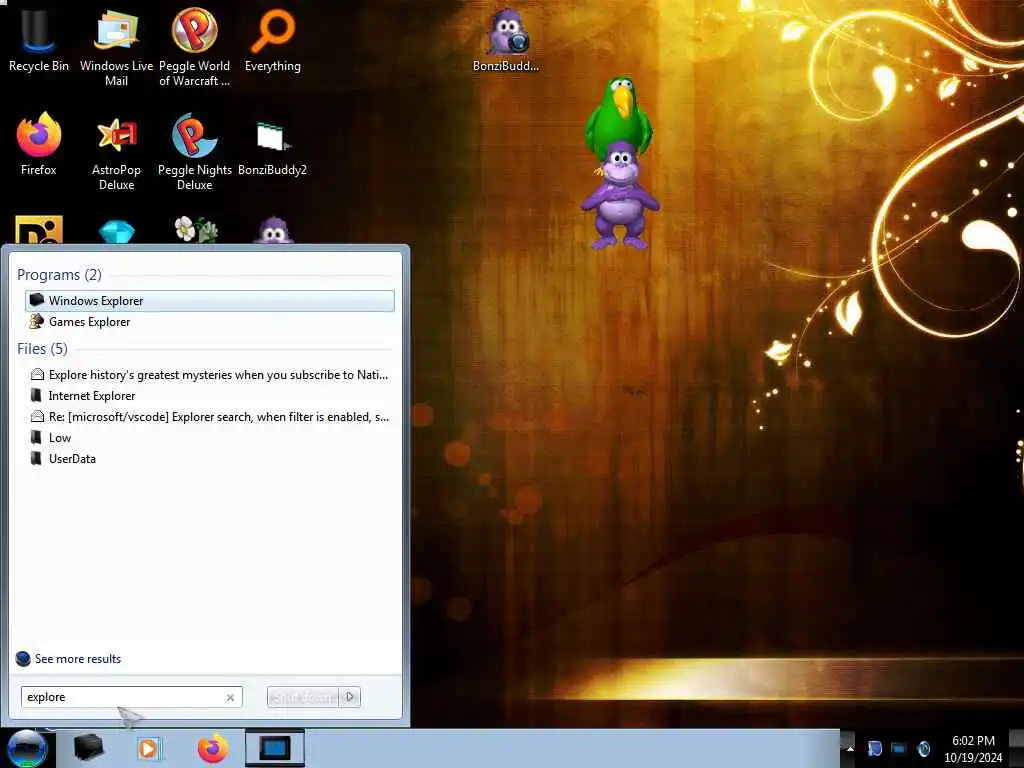Clear the search box with X
The width and height of the screenshot is (1024, 768).
point(231,697)
